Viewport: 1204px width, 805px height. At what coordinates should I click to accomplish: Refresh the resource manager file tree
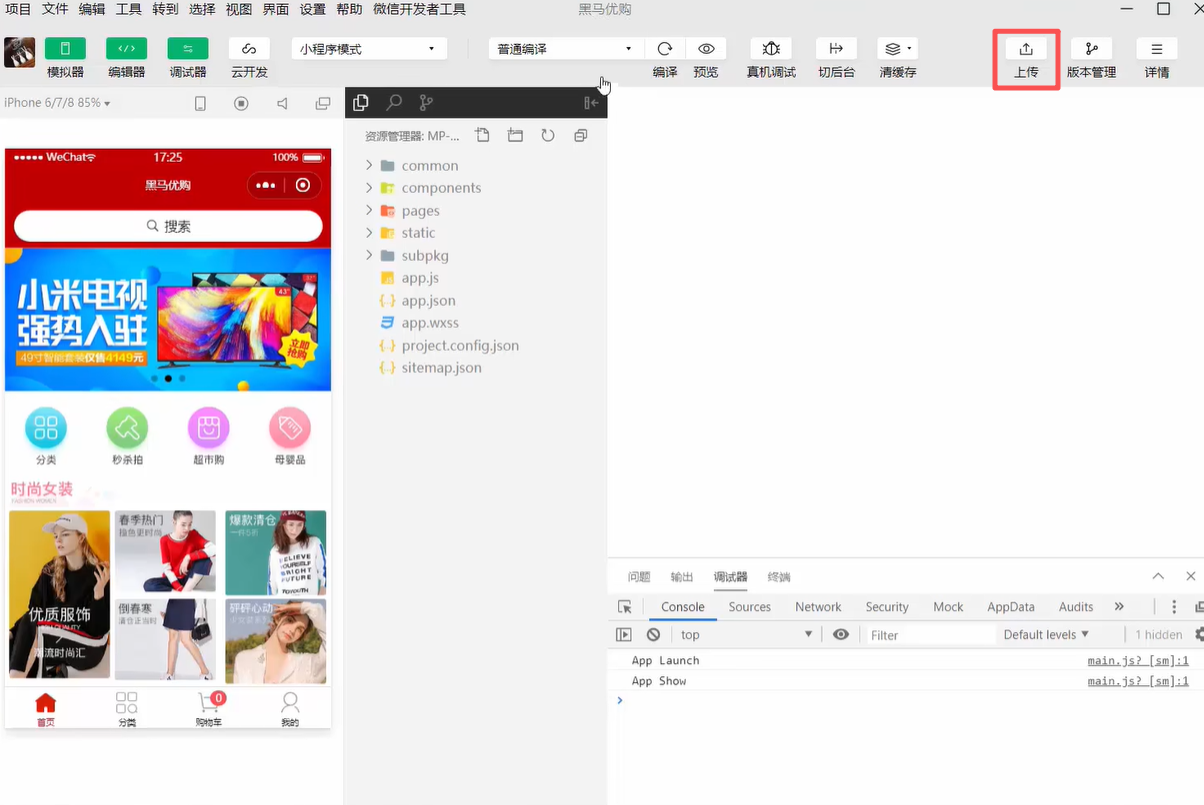pos(548,136)
